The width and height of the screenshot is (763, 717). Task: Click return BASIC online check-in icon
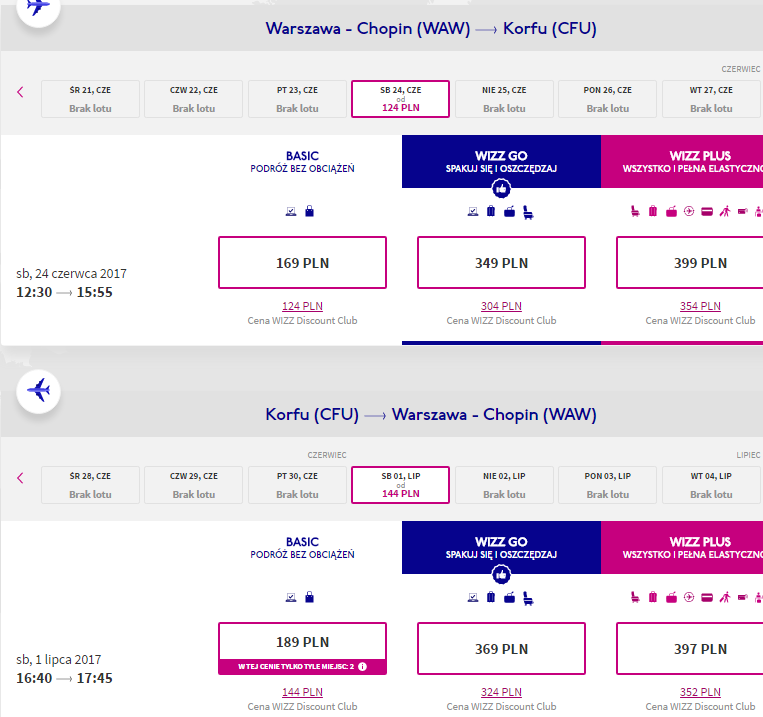click(291, 597)
